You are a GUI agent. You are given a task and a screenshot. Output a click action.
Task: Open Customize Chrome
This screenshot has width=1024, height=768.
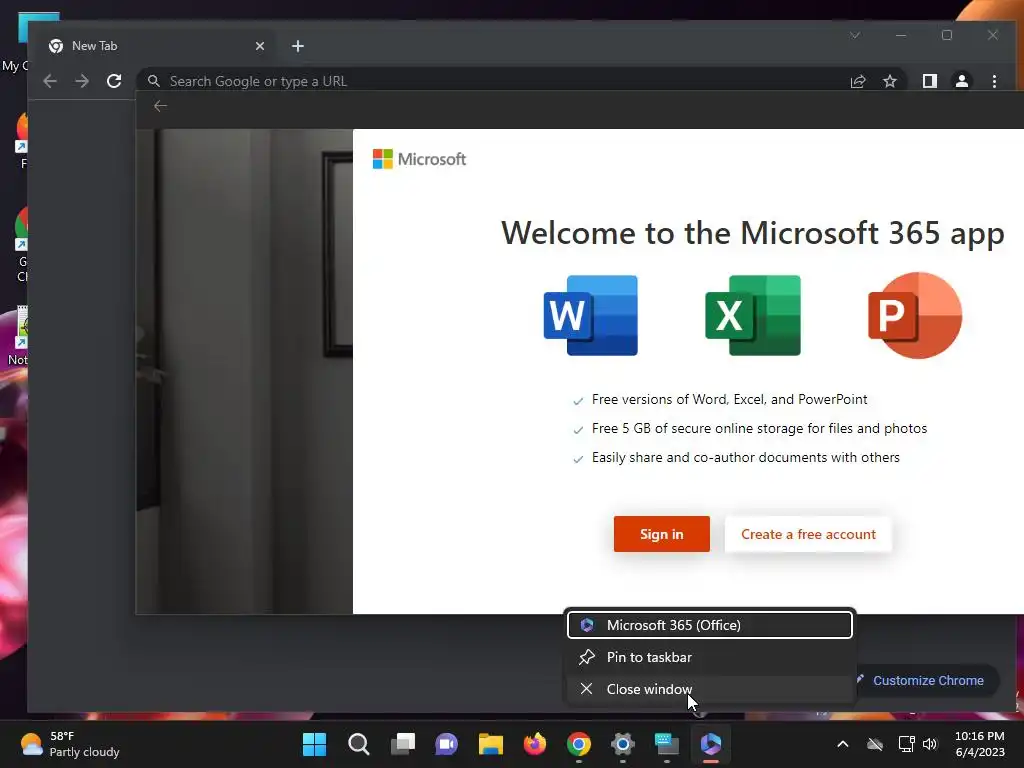[926, 680]
